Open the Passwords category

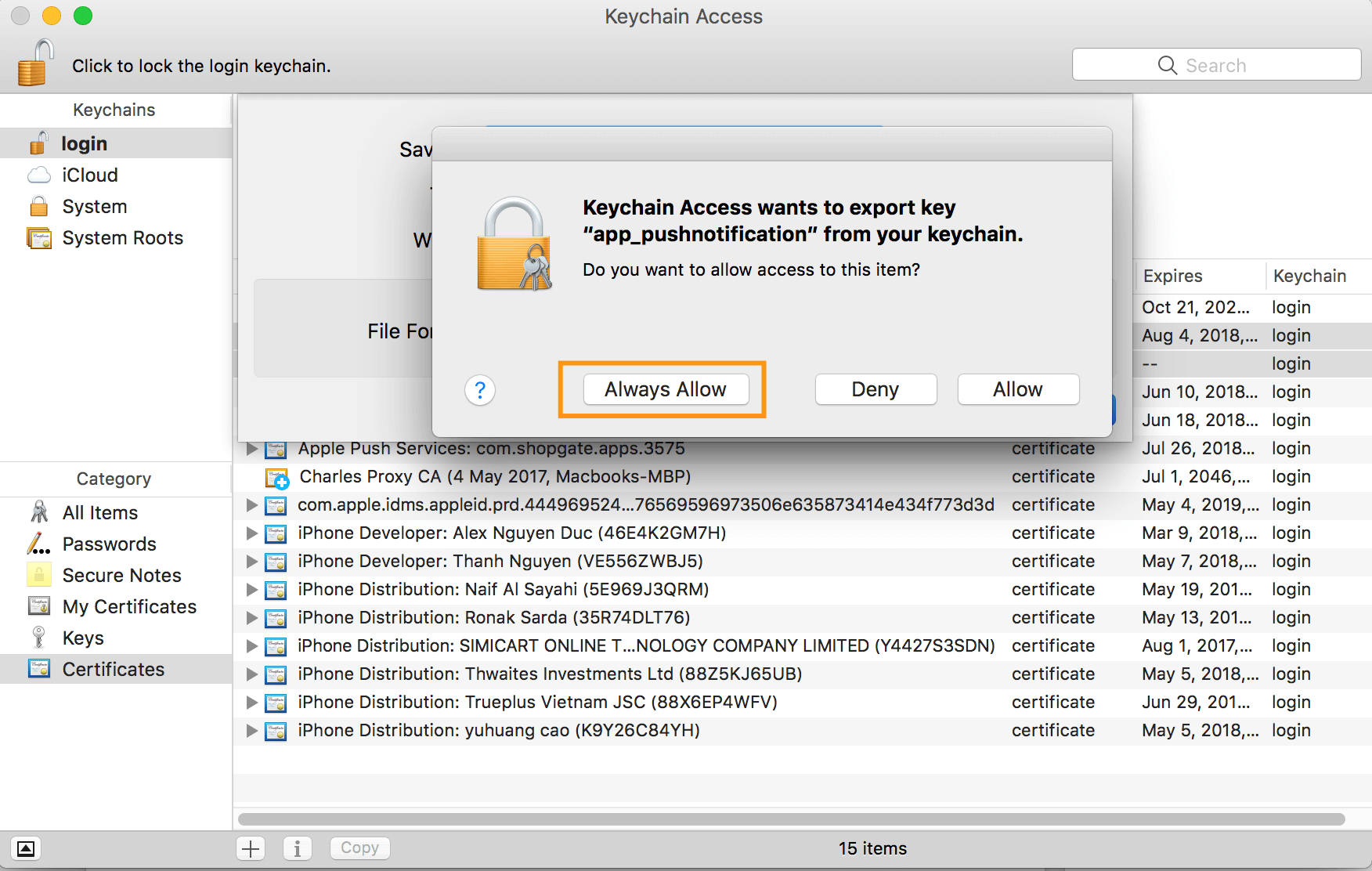(x=116, y=544)
